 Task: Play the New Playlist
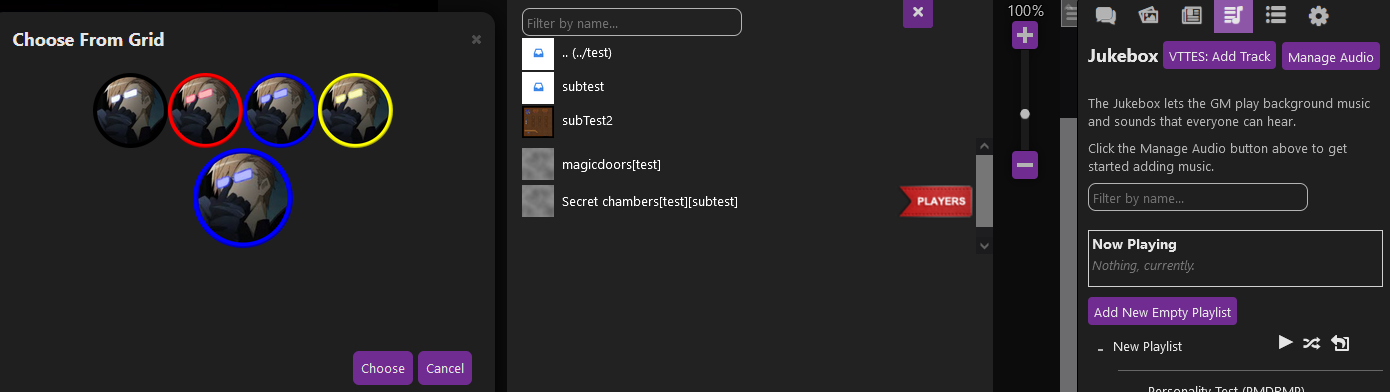[1286, 343]
